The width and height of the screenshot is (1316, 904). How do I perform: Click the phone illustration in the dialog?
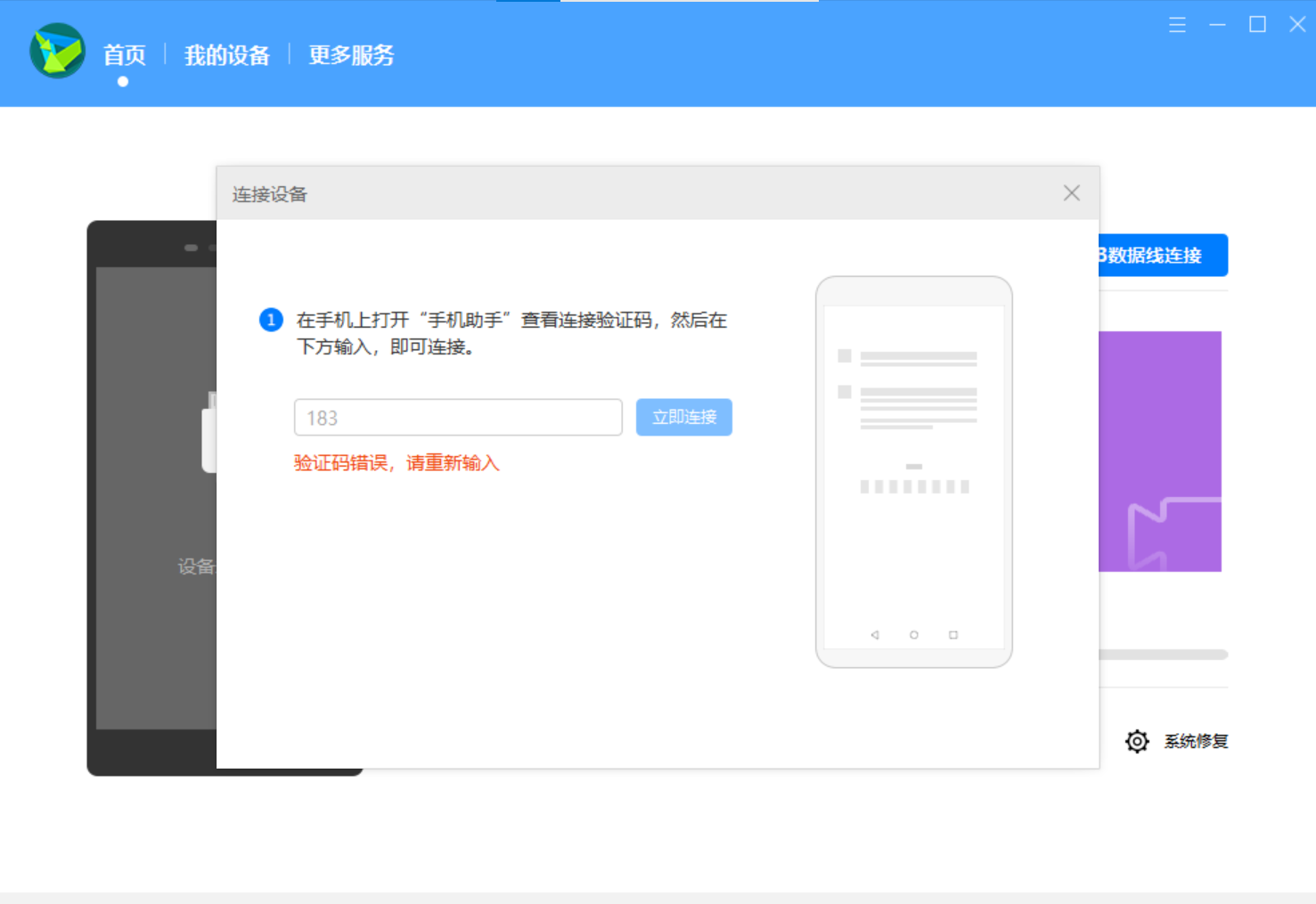[x=914, y=472]
